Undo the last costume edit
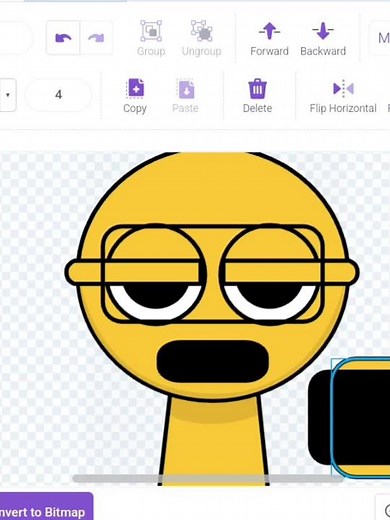The width and height of the screenshot is (390, 520). [x=63, y=38]
